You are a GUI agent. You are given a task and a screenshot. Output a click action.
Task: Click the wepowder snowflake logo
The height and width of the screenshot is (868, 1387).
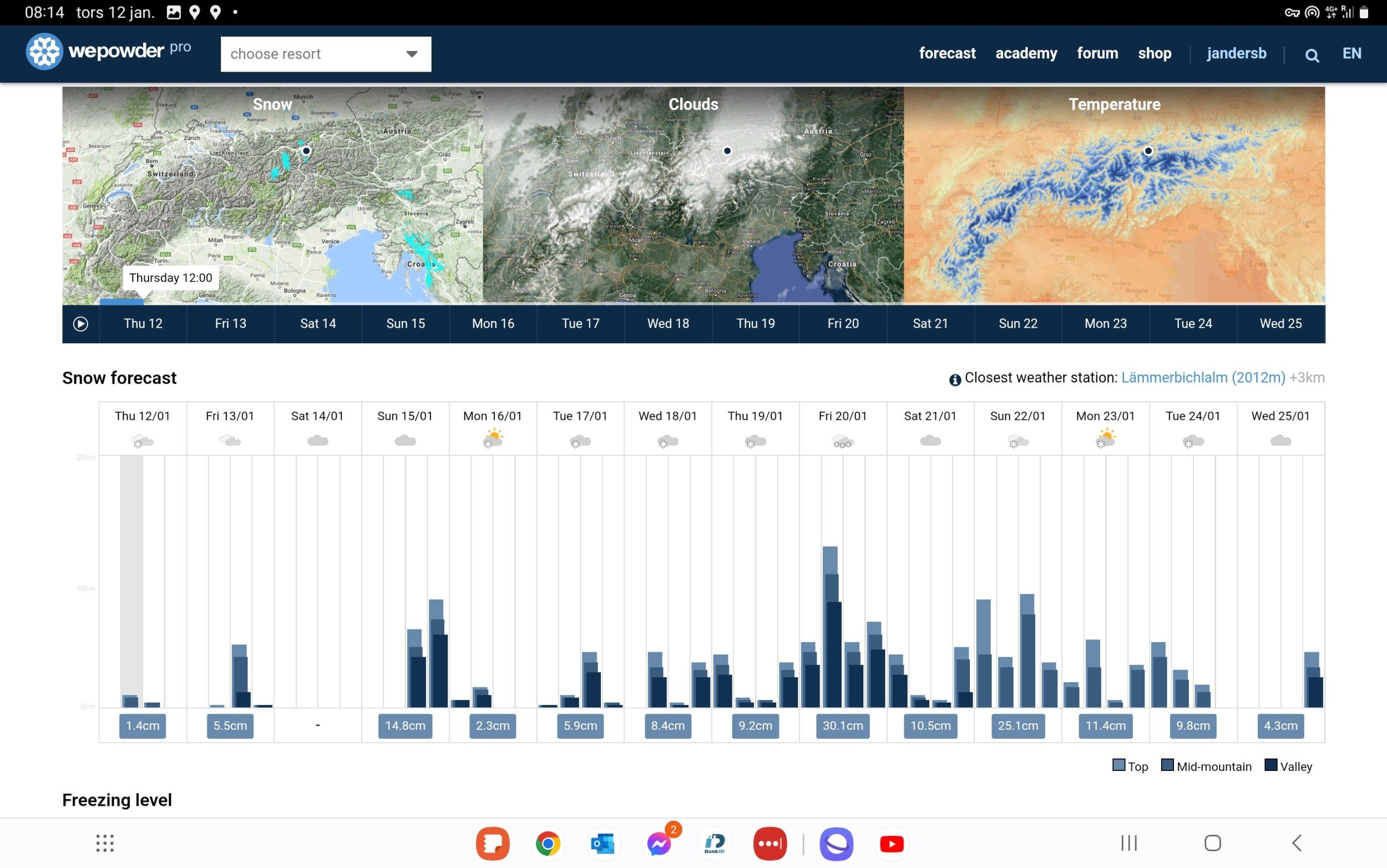44,52
